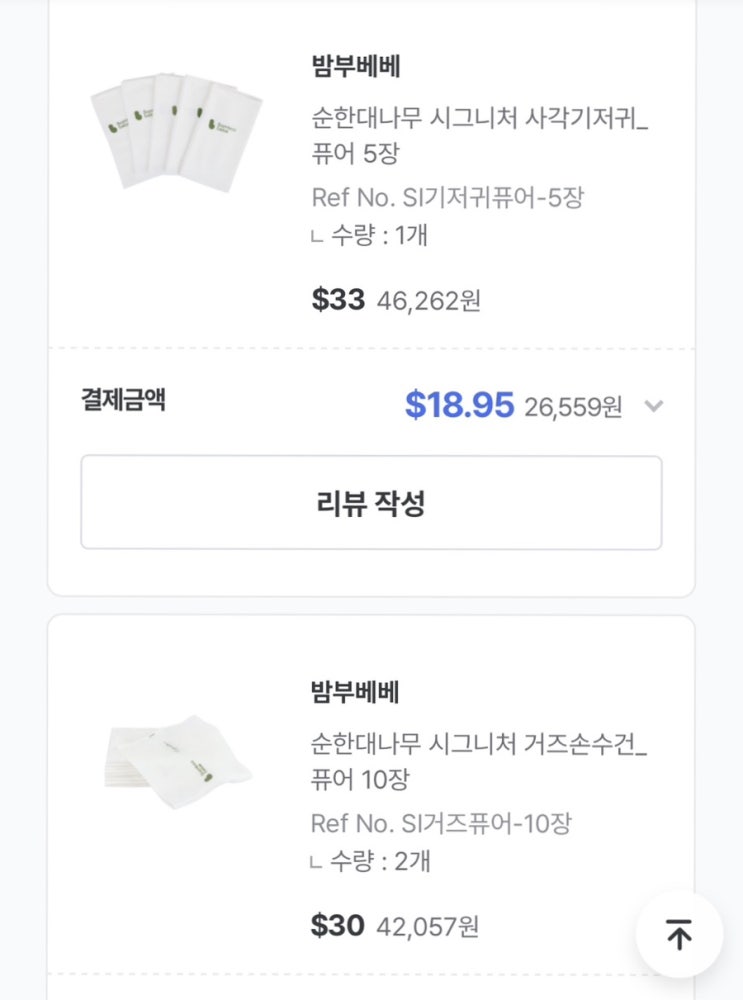Viewport: 743px width, 1000px height.
Task: Select the 순한대나무 시그니처 거즈손수건_퓨어 10장 title
Action: pyautogui.click(x=480, y=761)
